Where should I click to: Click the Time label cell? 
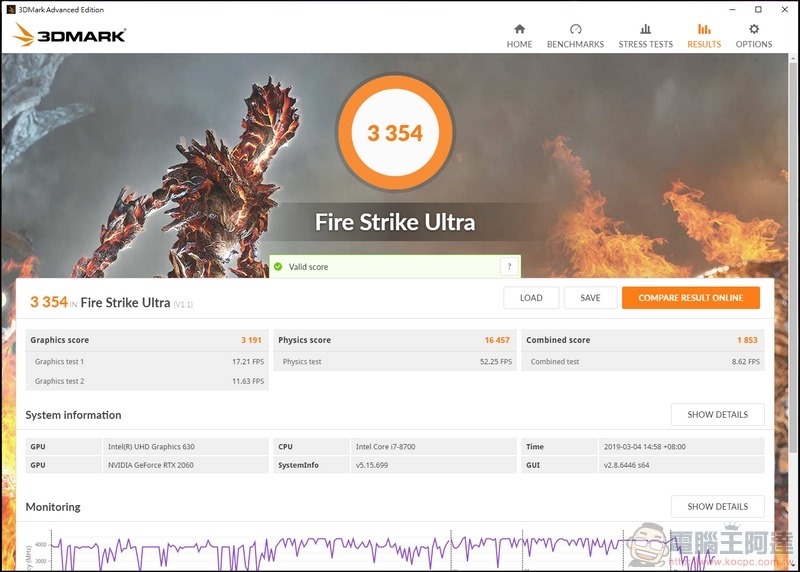[x=560, y=446]
